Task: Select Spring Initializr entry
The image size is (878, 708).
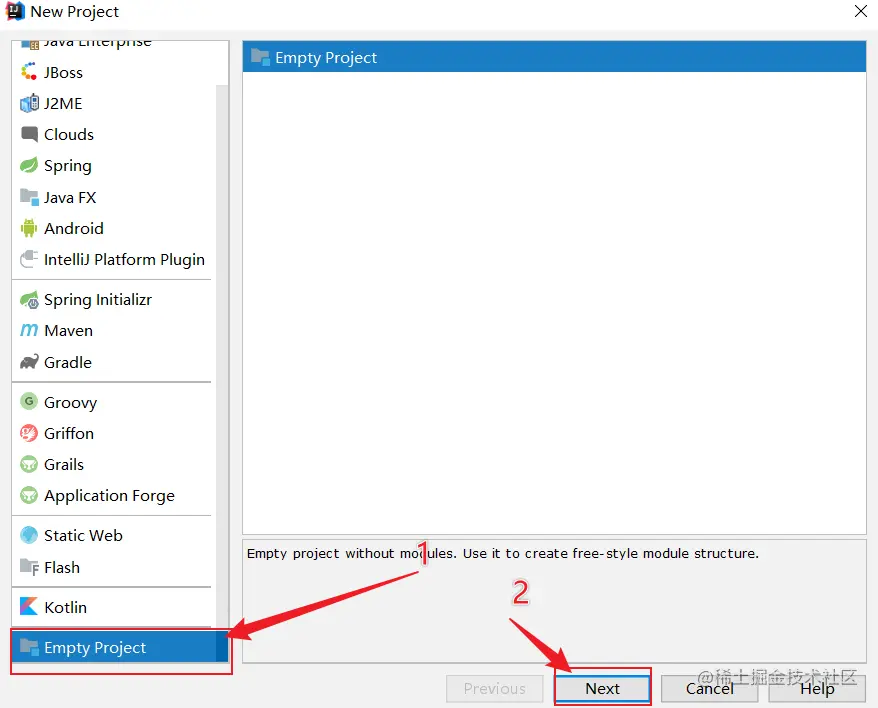Action: (x=114, y=300)
